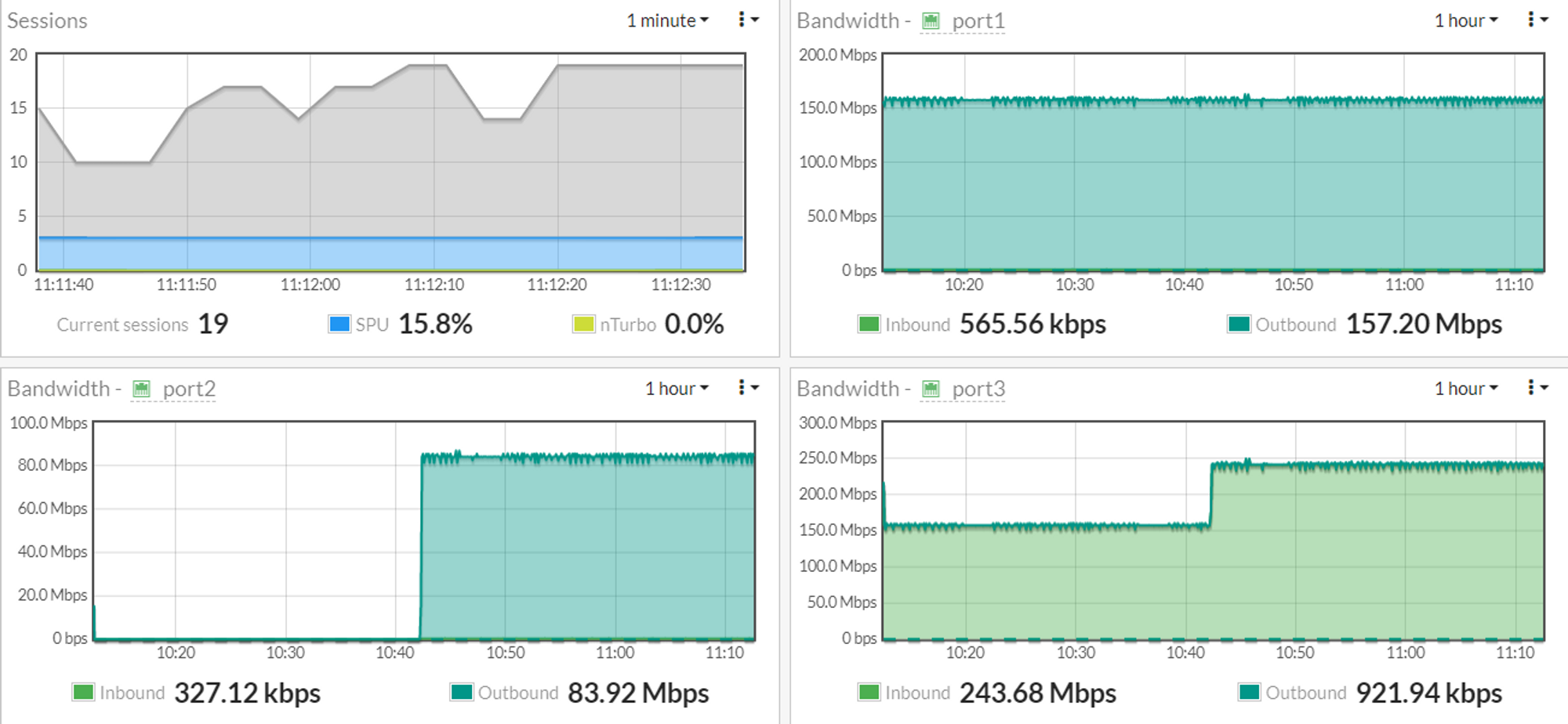Open port3 bandwidth widget options menu

click(x=1537, y=387)
